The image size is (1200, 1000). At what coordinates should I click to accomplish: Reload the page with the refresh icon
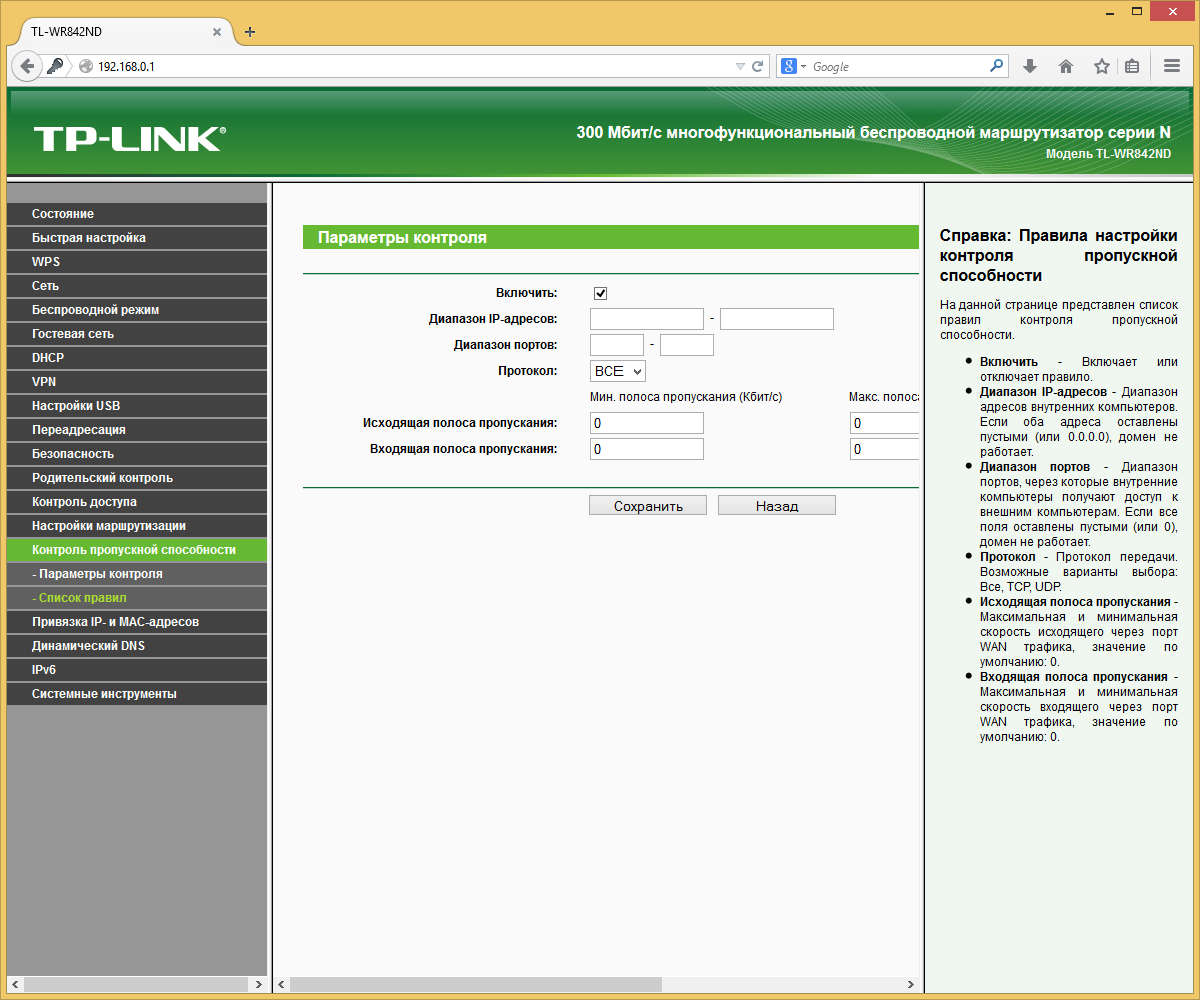click(x=758, y=66)
